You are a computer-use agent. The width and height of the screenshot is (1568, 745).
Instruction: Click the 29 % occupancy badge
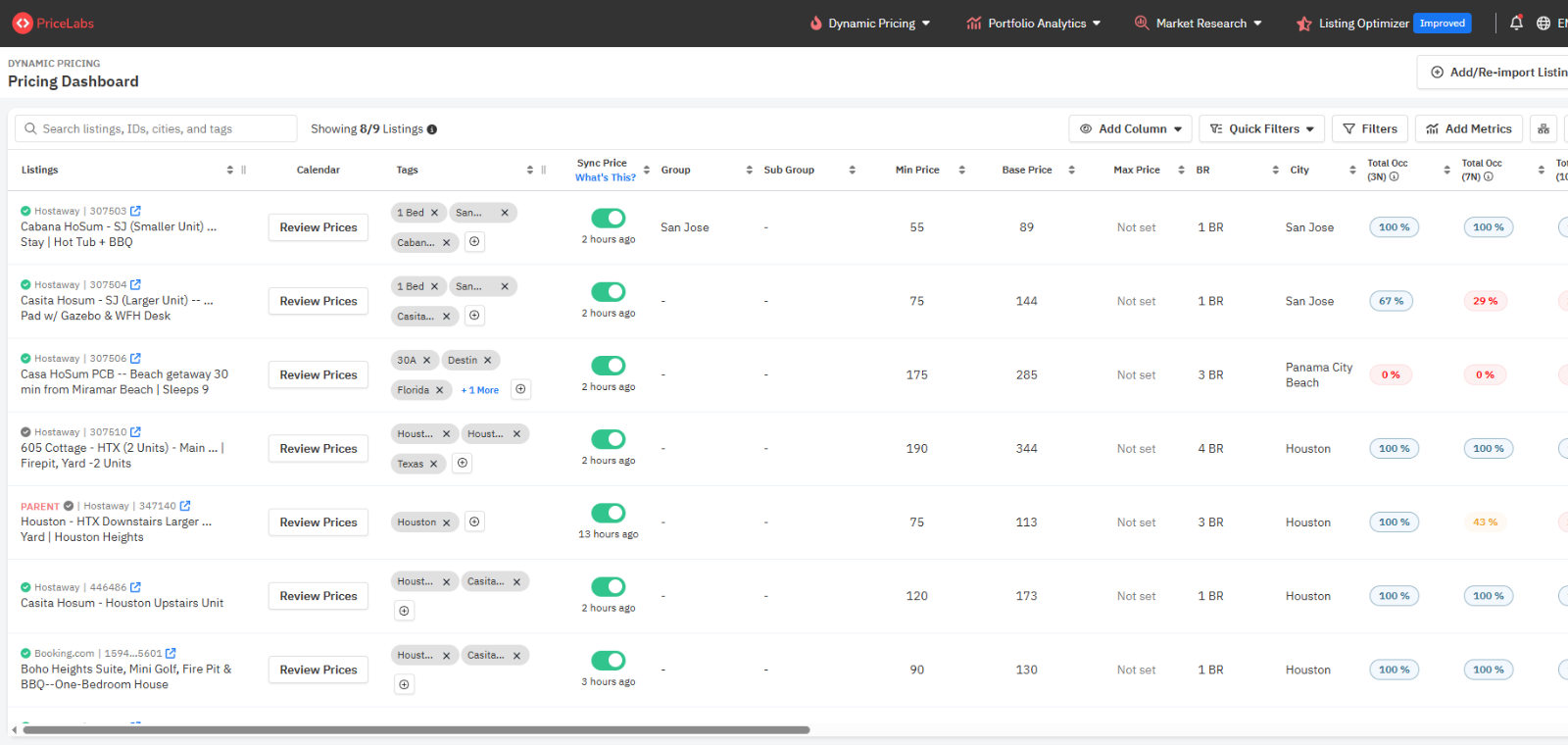click(x=1486, y=301)
